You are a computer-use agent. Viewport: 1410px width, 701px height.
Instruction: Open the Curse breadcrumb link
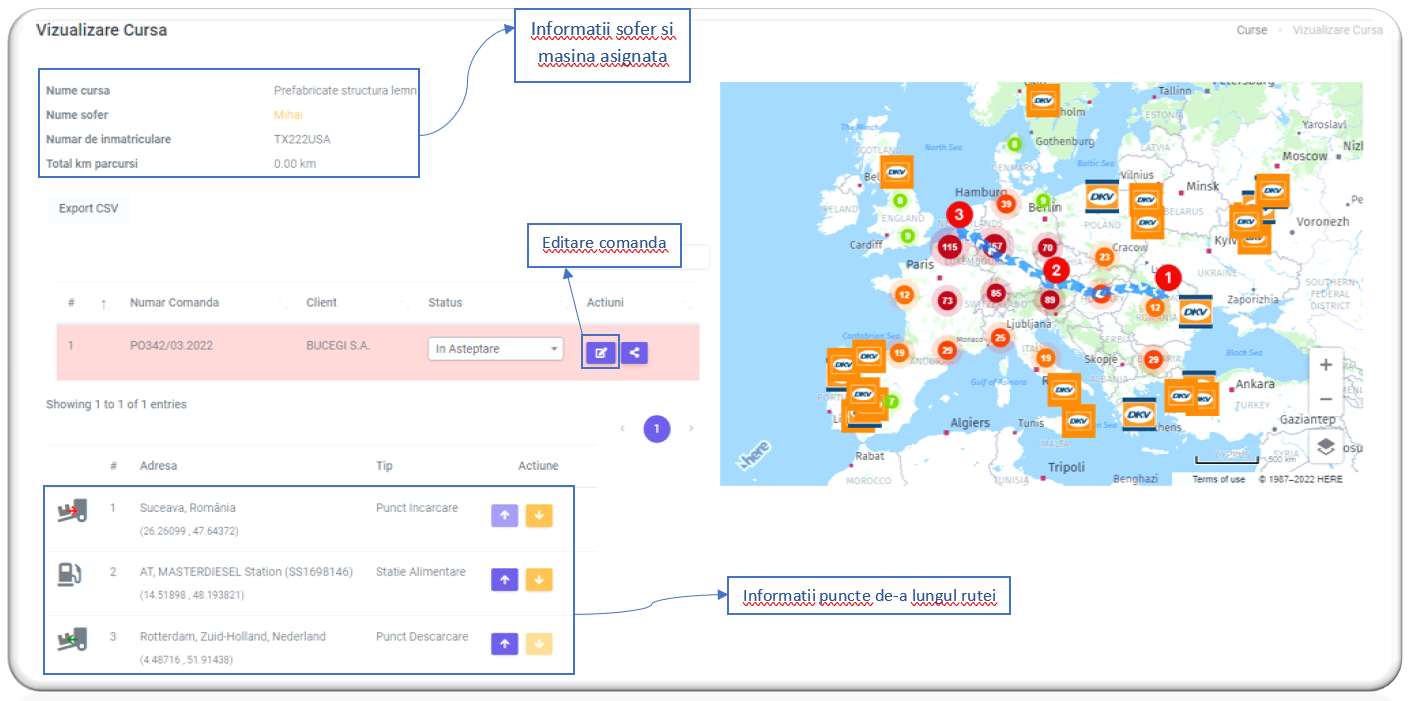[x=1251, y=30]
